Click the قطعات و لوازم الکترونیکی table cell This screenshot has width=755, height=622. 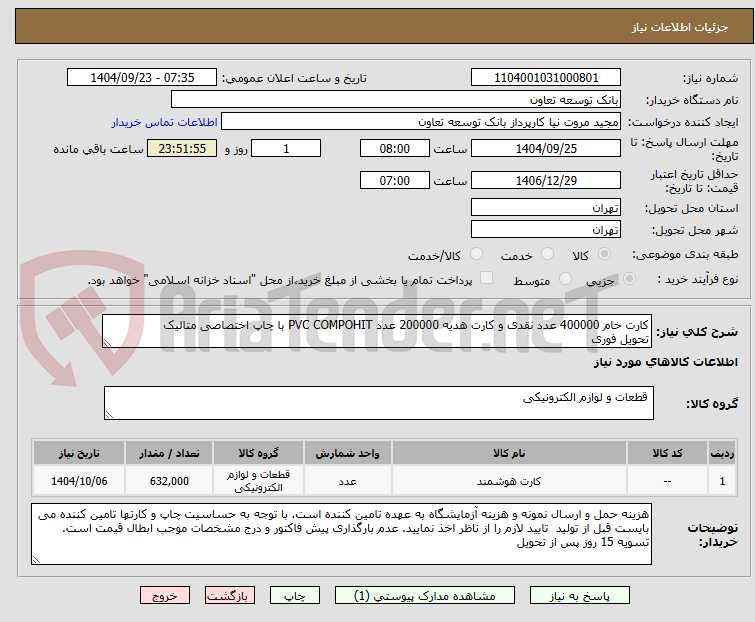[258, 480]
